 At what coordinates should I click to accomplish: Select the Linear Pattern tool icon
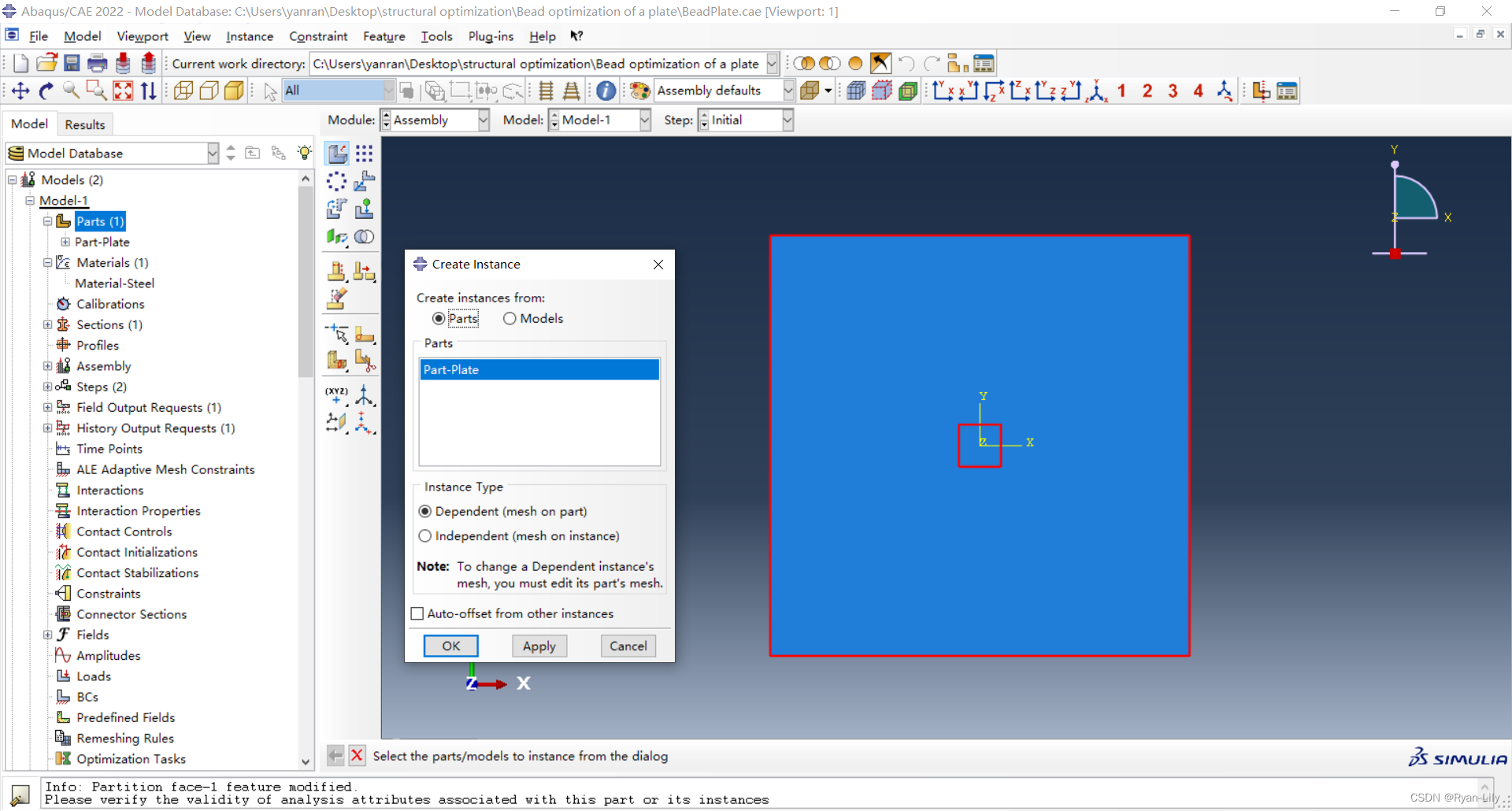[364, 153]
